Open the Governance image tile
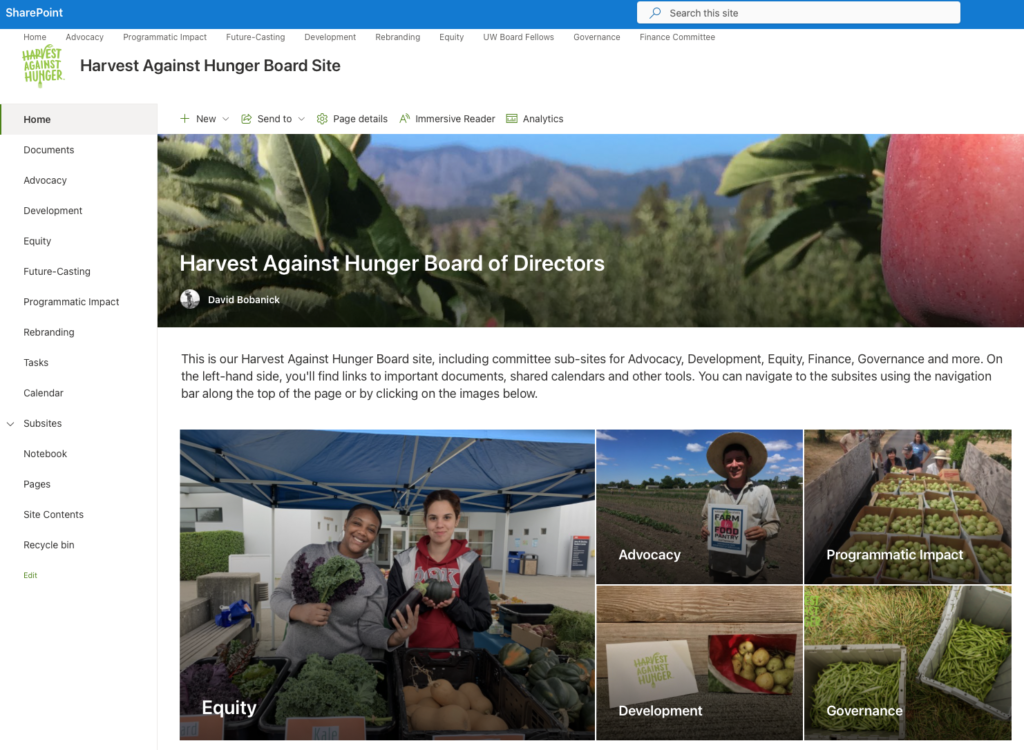1024x750 pixels. point(908,662)
